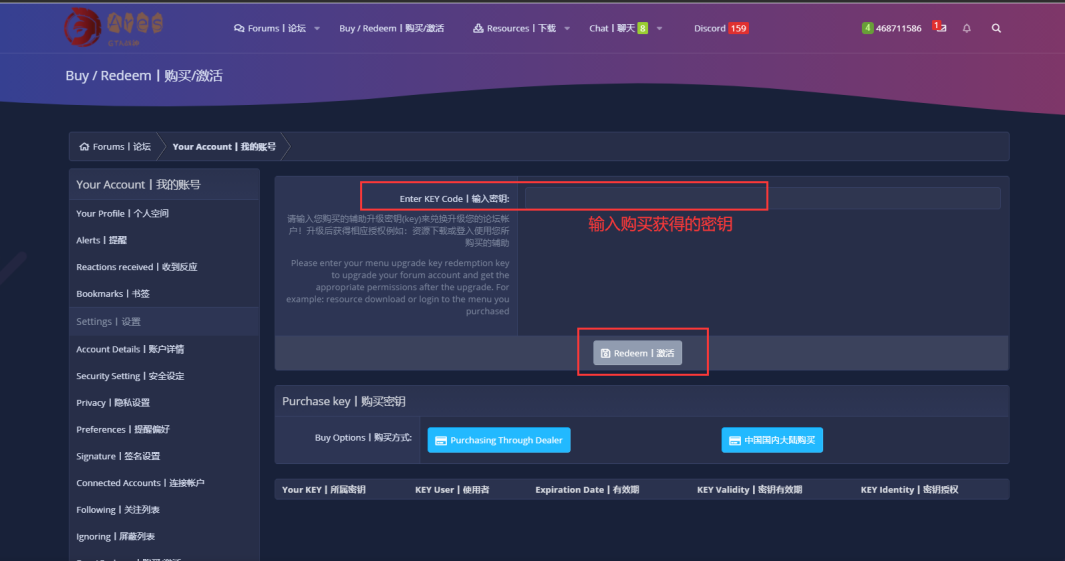Open Resources | 下载 nav item
Image resolution: width=1065 pixels, height=561 pixels.
coord(514,29)
